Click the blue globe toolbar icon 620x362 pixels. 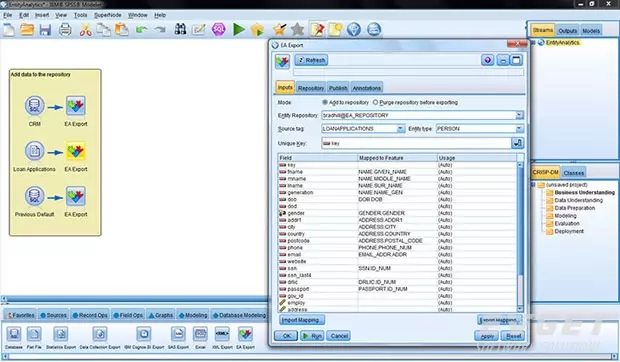click(354, 29)
